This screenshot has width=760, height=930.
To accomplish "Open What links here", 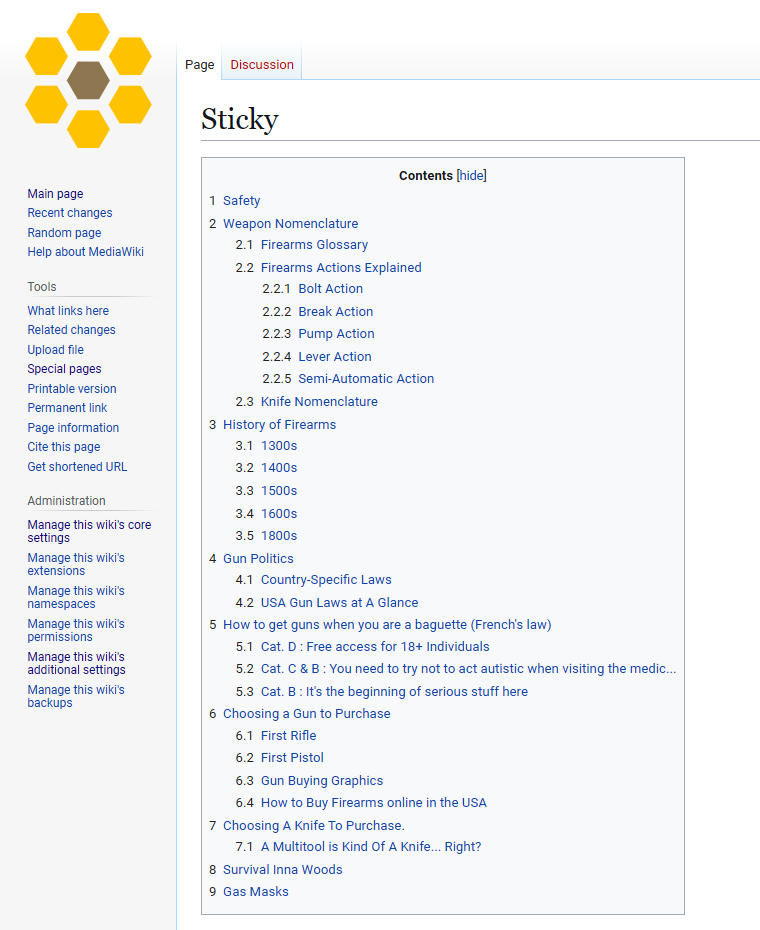I will [x=68, y=311].
